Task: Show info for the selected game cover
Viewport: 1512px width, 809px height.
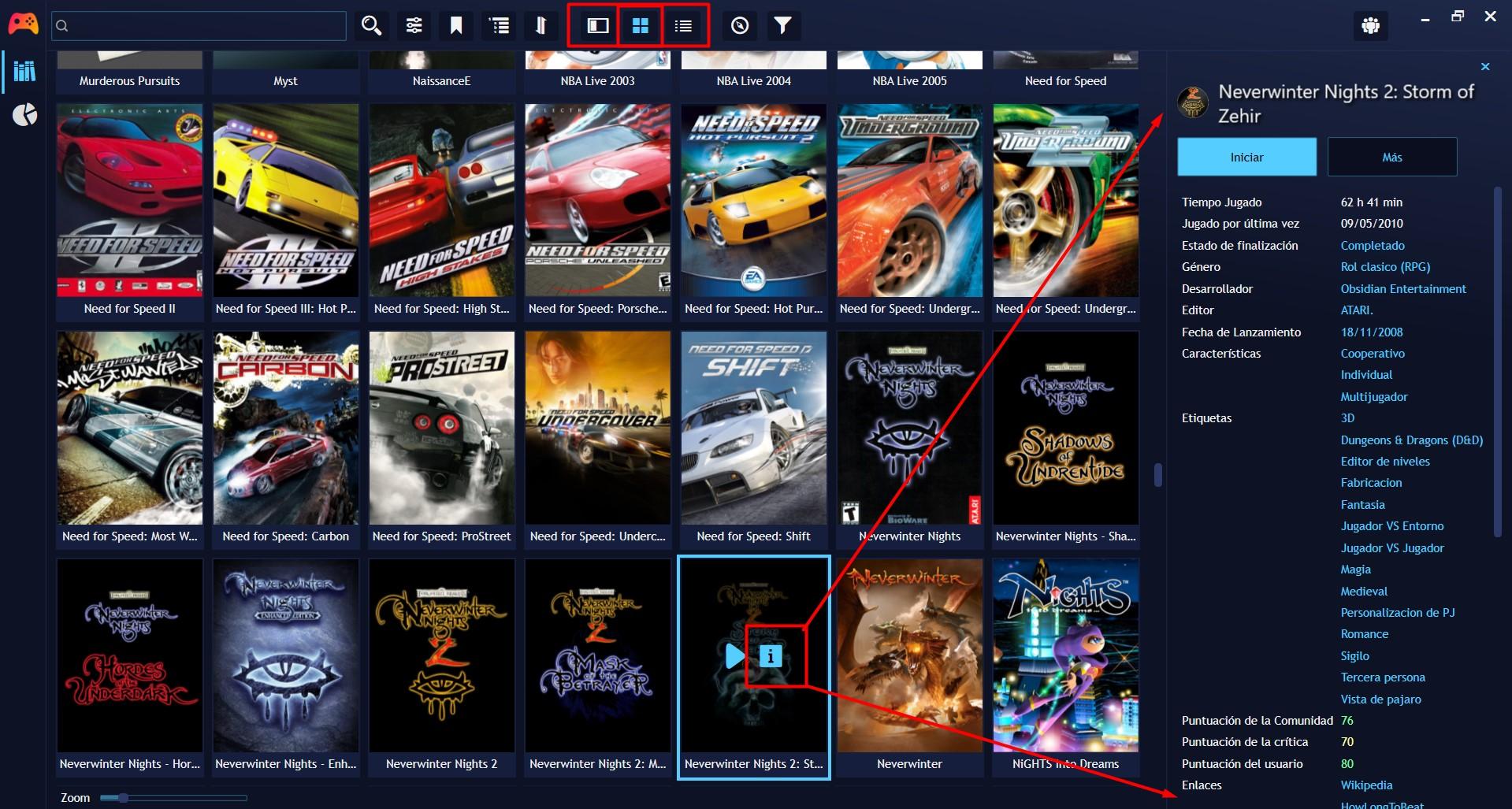Action: click(x=771, y=655)
